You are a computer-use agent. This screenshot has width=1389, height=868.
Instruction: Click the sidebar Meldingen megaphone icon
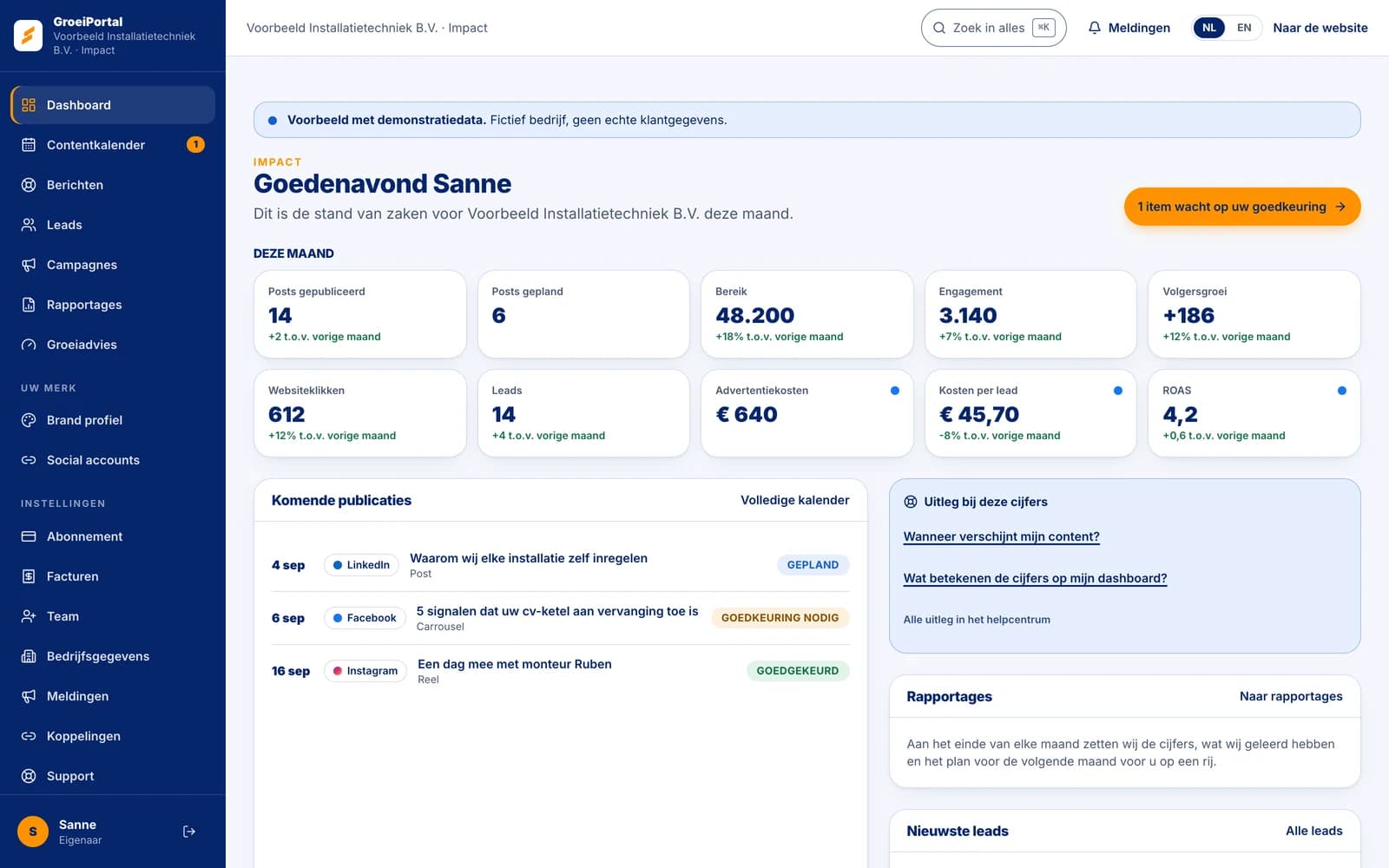pos(29,696)
